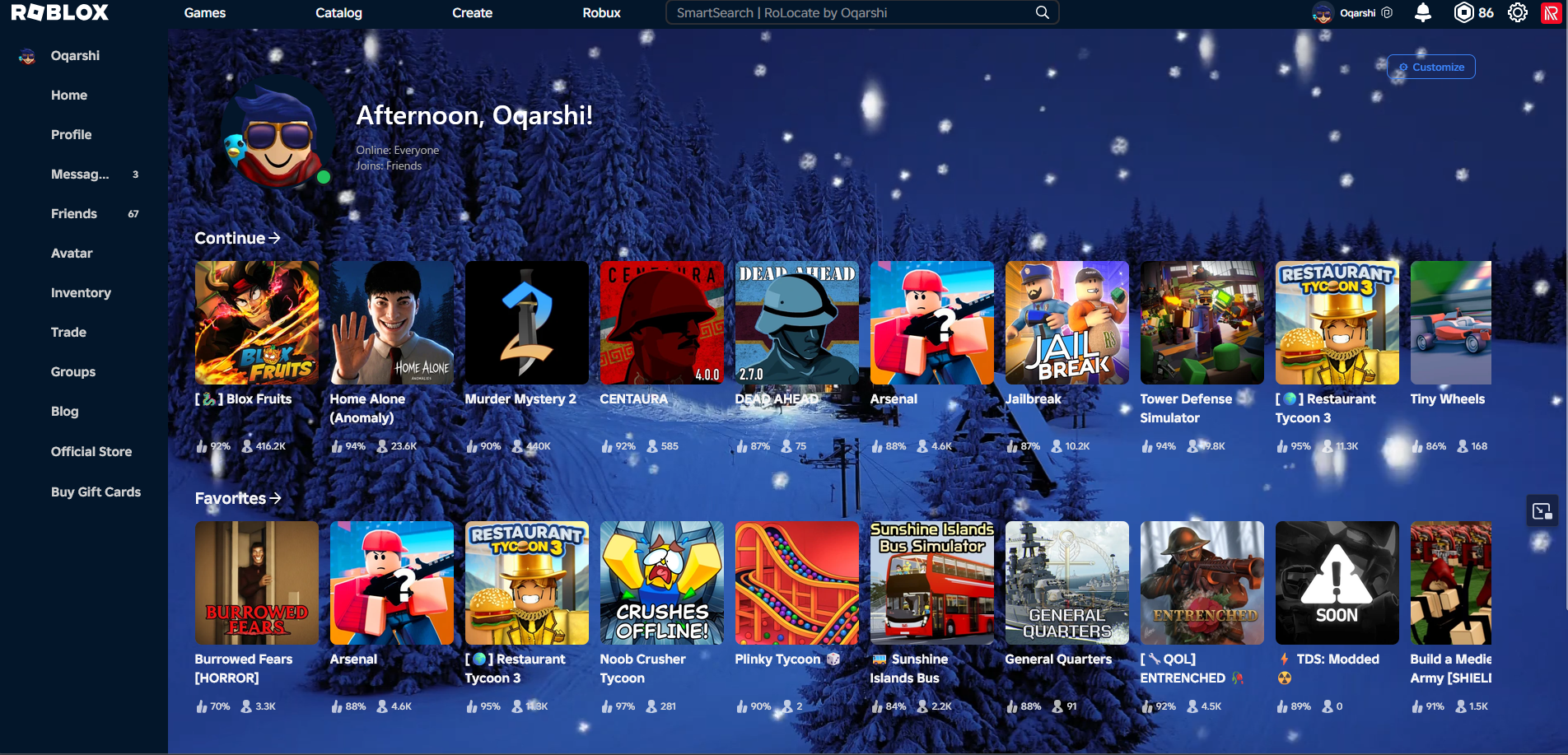This screenshot has height=755, width=1568.
Task: Open Friends in the sidebar
Action: [x=74, y=213]
